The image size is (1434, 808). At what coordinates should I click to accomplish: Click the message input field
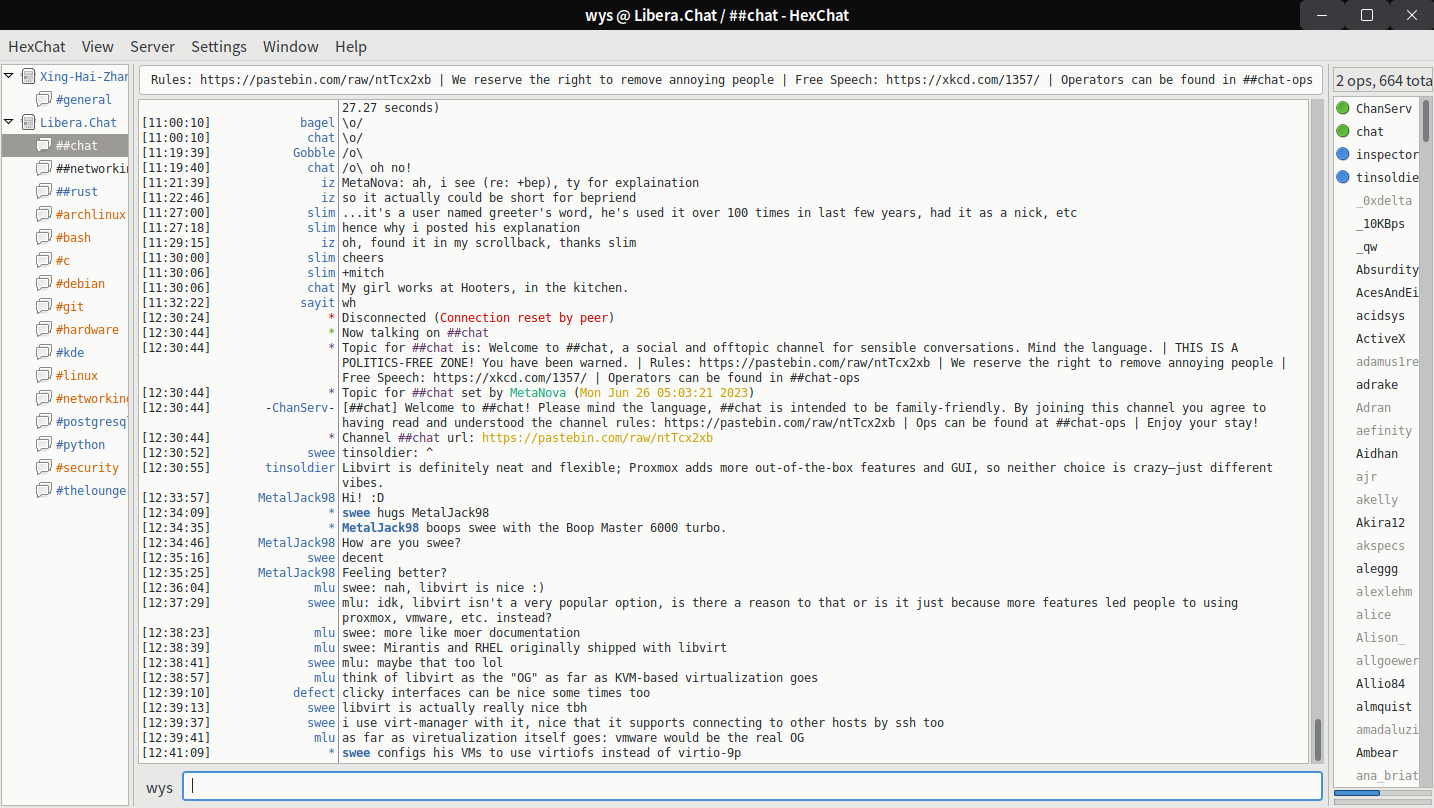(x=752, y=786)
